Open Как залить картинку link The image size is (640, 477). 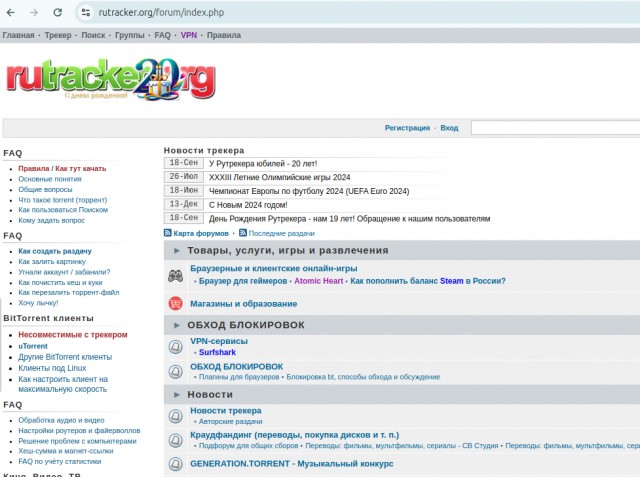(52, 262)
